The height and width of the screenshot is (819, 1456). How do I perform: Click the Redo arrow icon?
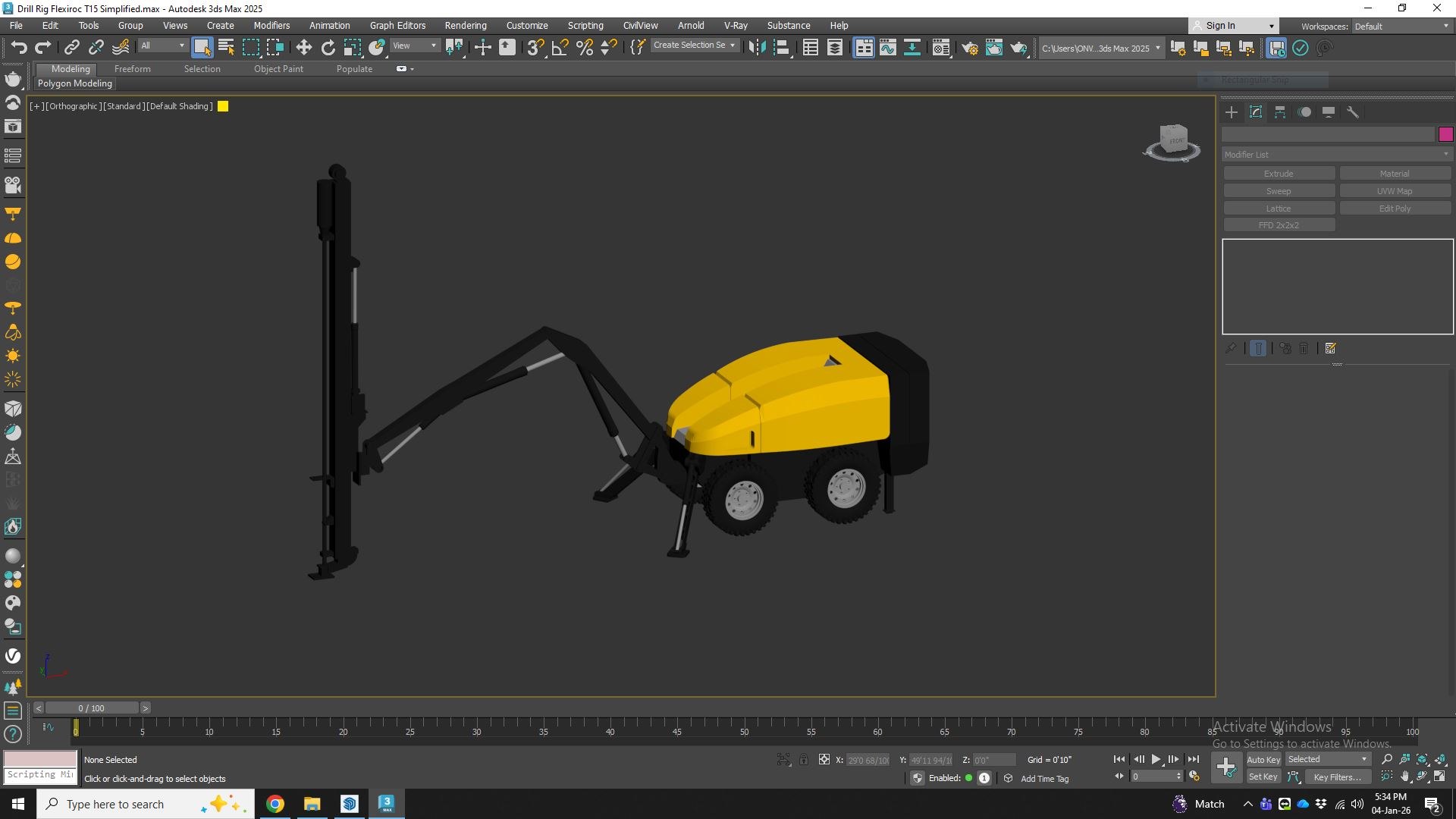[43, 48]
